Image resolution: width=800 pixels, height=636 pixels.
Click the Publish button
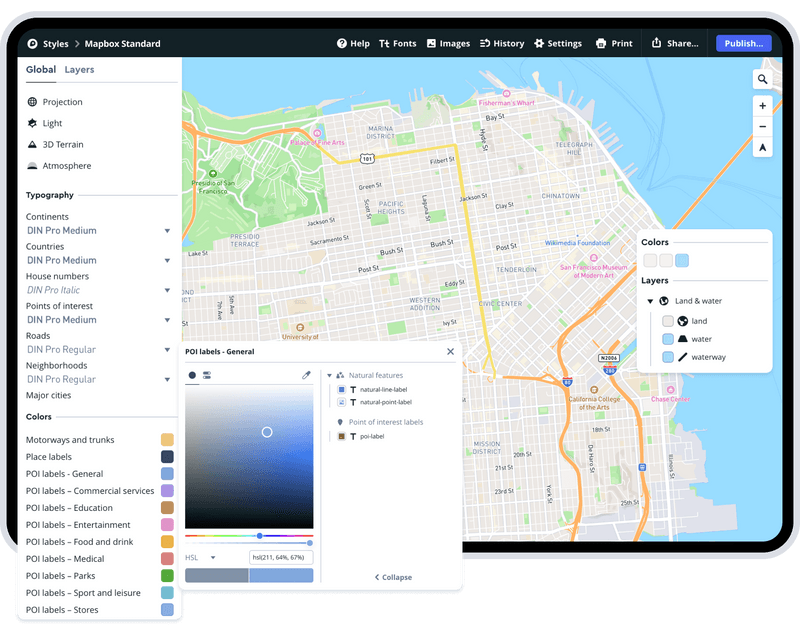743,43
